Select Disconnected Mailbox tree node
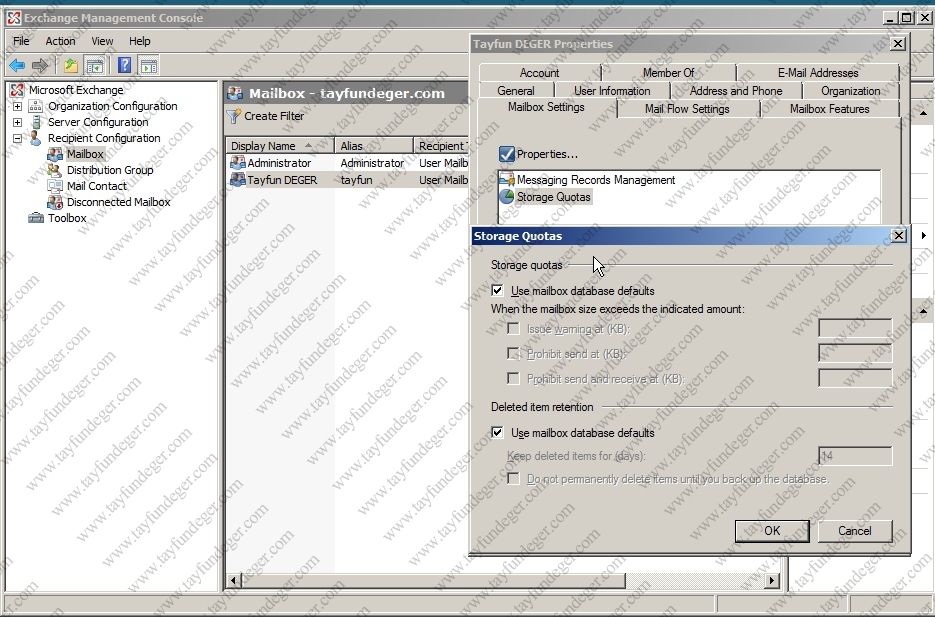 118,202
